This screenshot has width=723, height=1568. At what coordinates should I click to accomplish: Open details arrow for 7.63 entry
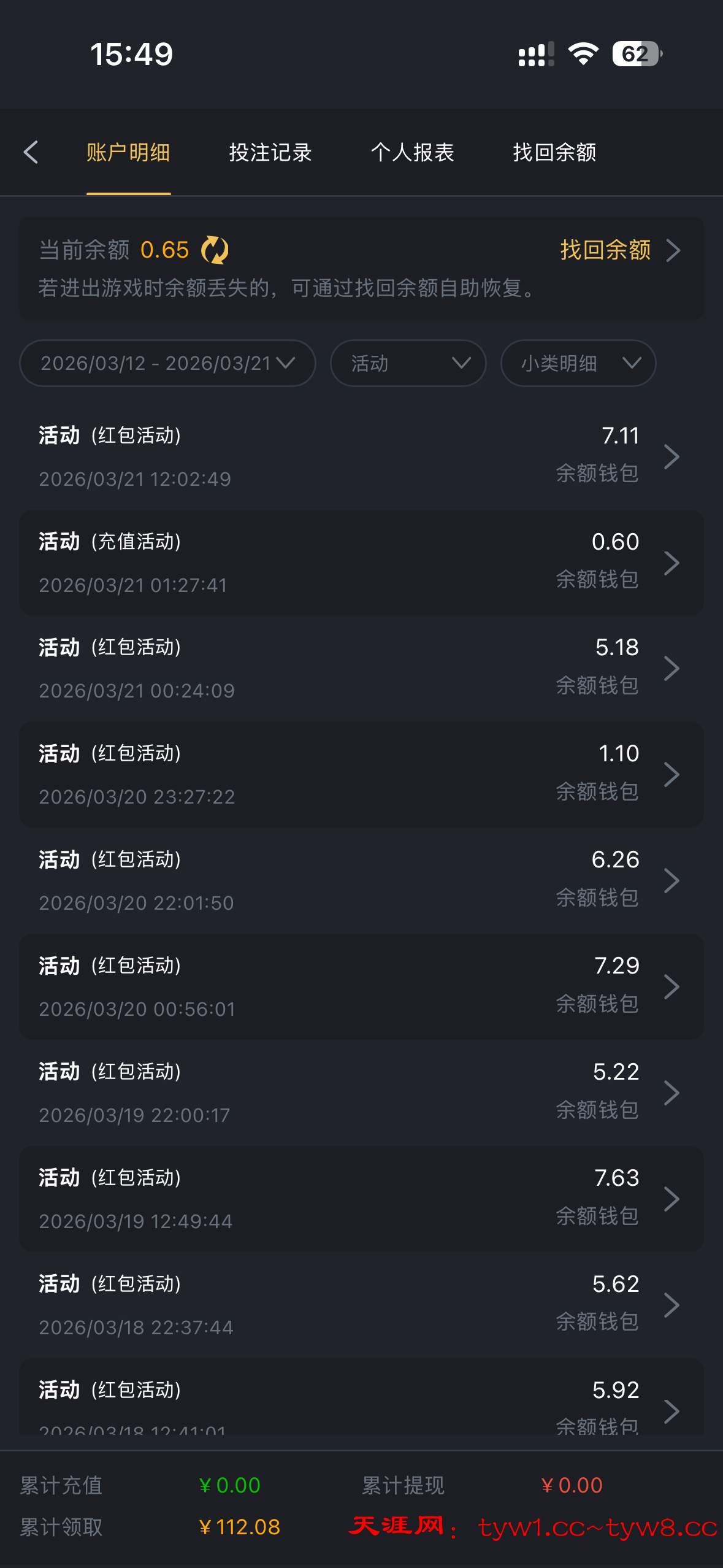(671, 1199)
